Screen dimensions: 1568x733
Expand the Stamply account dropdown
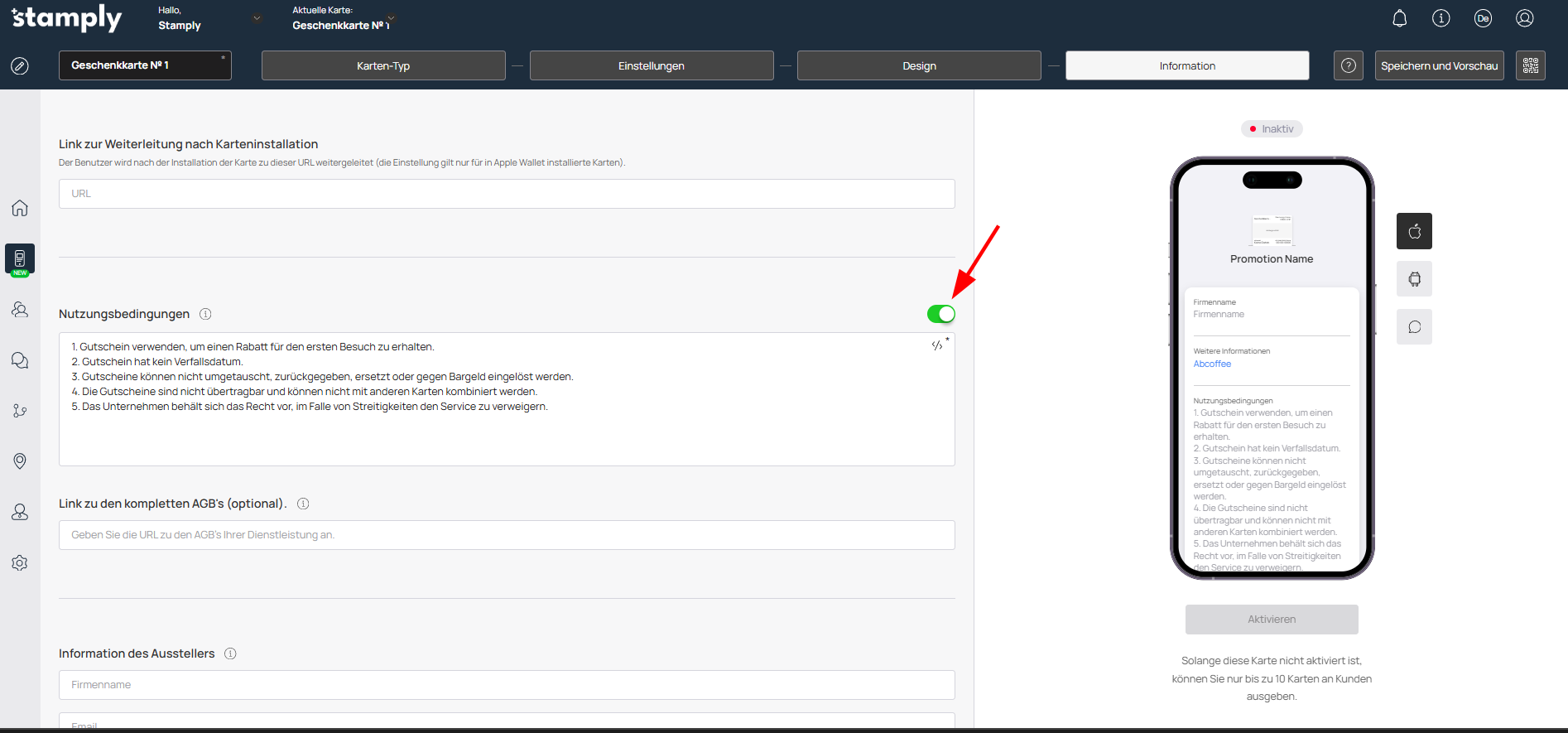(x=257, y=18)
